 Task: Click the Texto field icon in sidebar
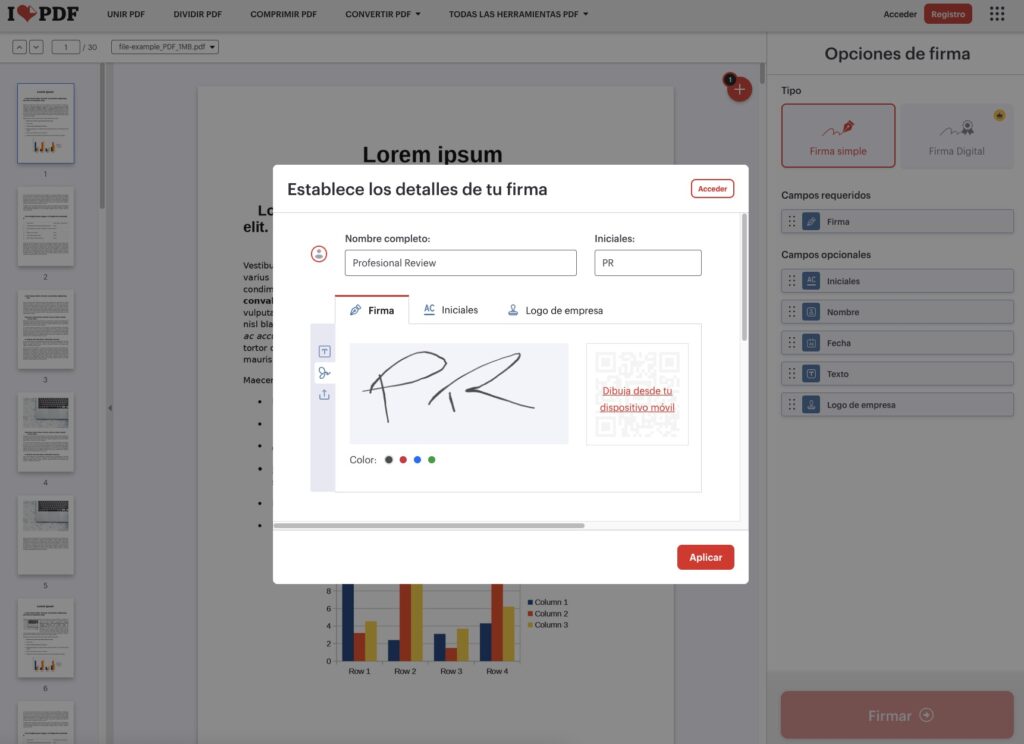[810, 374]
